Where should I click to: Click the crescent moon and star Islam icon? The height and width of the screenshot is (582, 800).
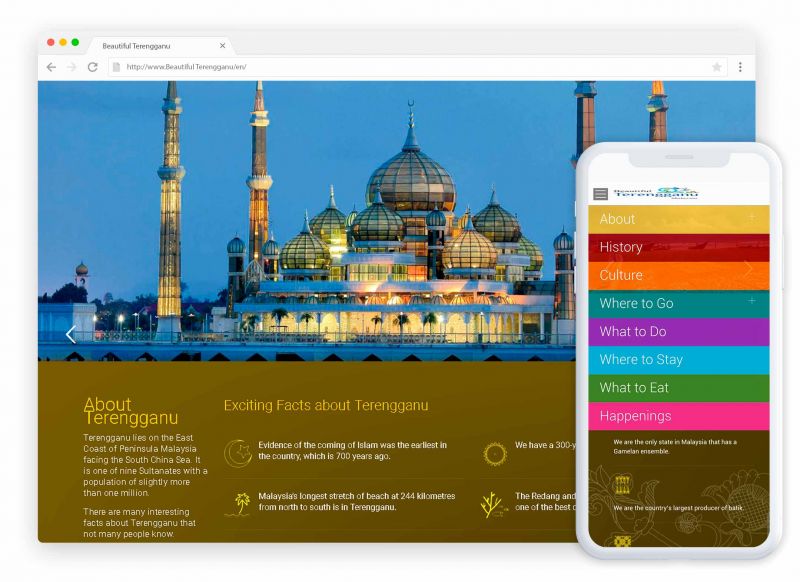click(x=237, y=452)
